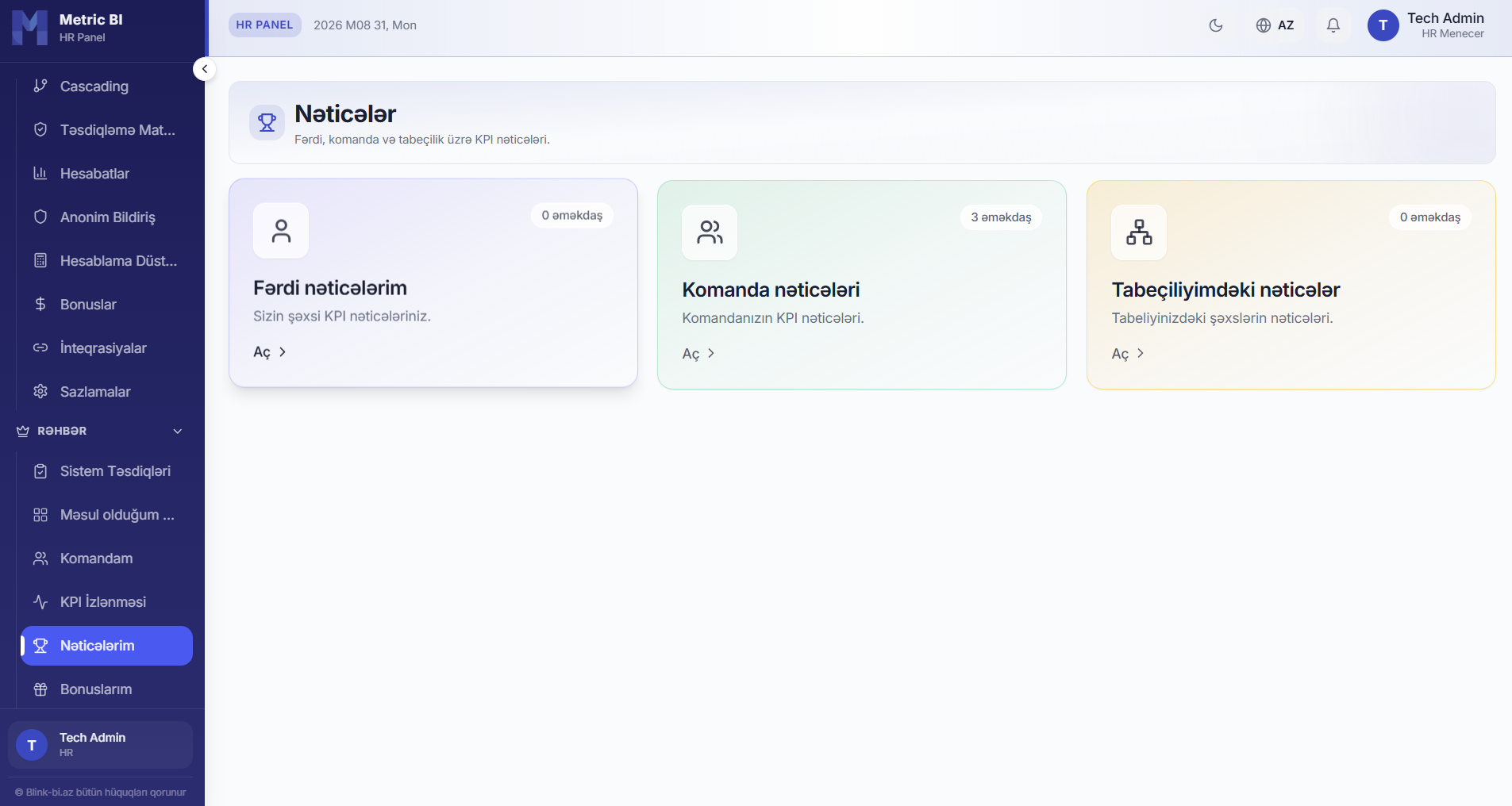This screenshot has width=1512, height=806.
Task: Click the Bonuslar dollar icon
Action: tap(40, 304)
